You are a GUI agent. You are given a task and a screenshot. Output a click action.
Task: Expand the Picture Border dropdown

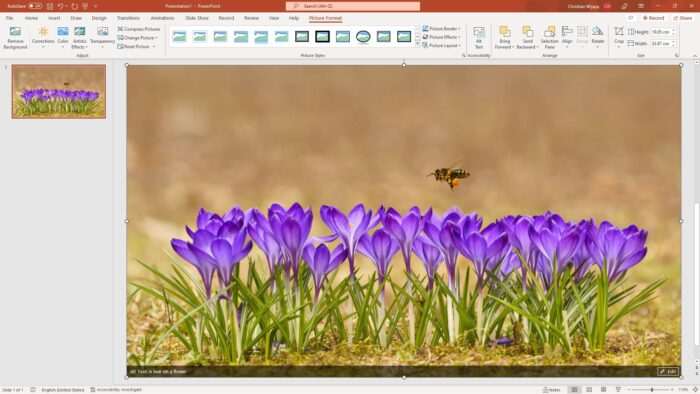coord(441,29)
